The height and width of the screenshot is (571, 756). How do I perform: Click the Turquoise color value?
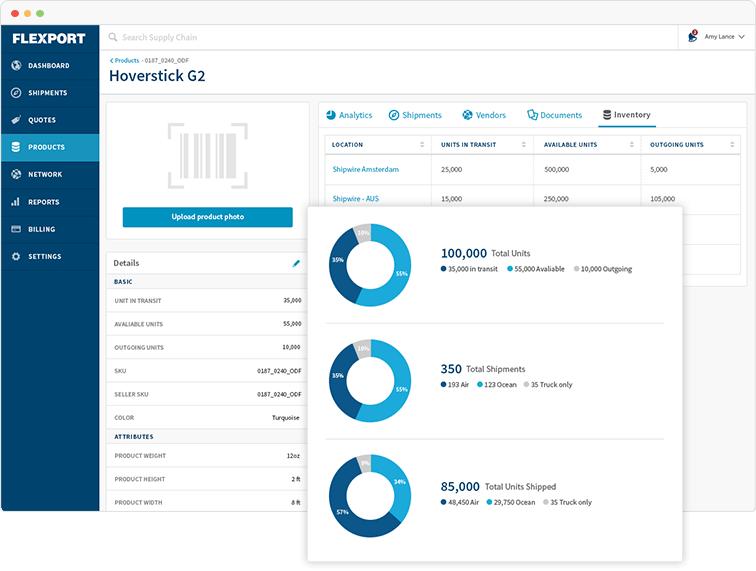point(285,418)
